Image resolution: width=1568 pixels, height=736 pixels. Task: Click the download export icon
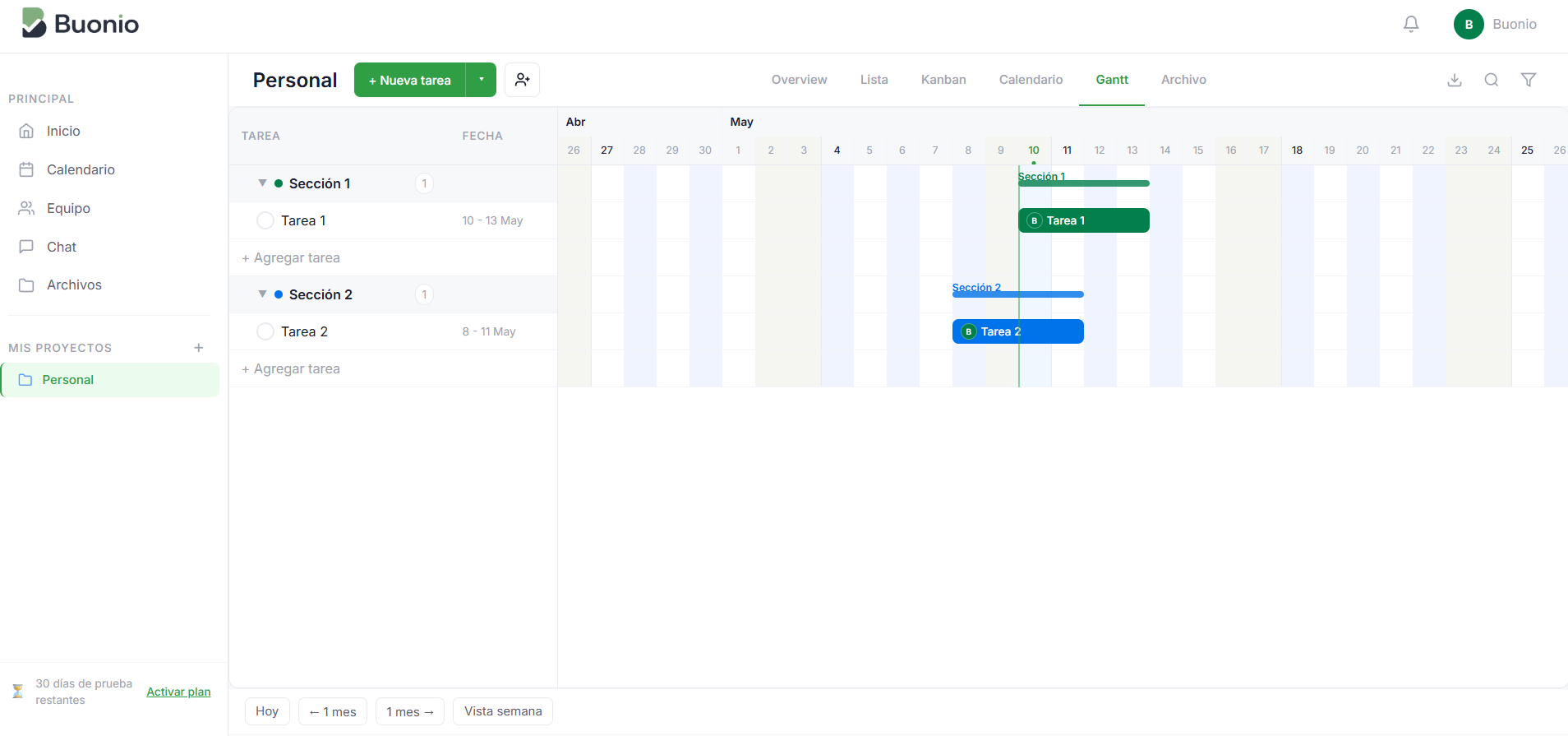coord(1455,80)
